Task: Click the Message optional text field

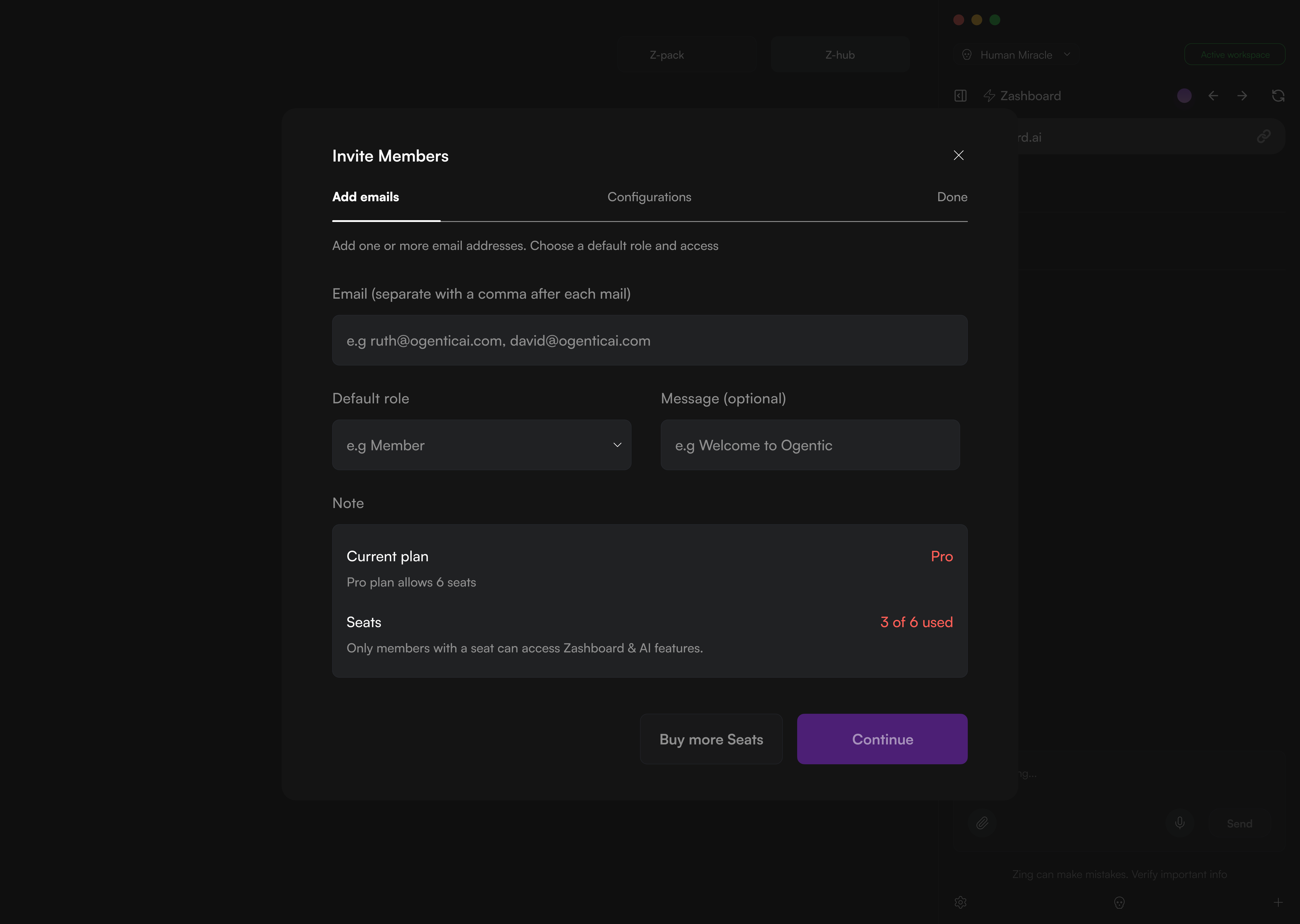Action: pos(810,445)
